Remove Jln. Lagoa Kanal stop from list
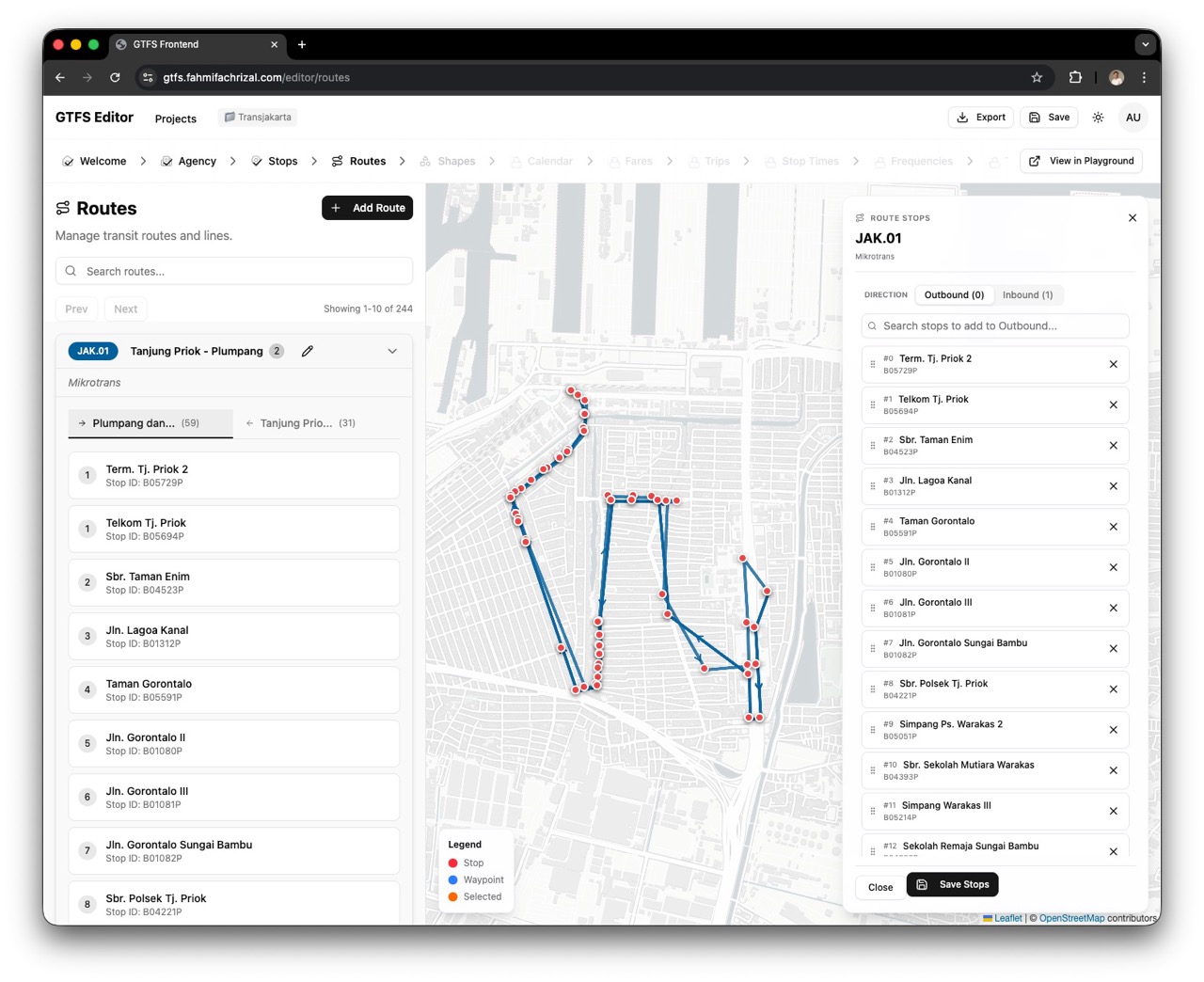1204x982 pixels. click(1113, 486)
